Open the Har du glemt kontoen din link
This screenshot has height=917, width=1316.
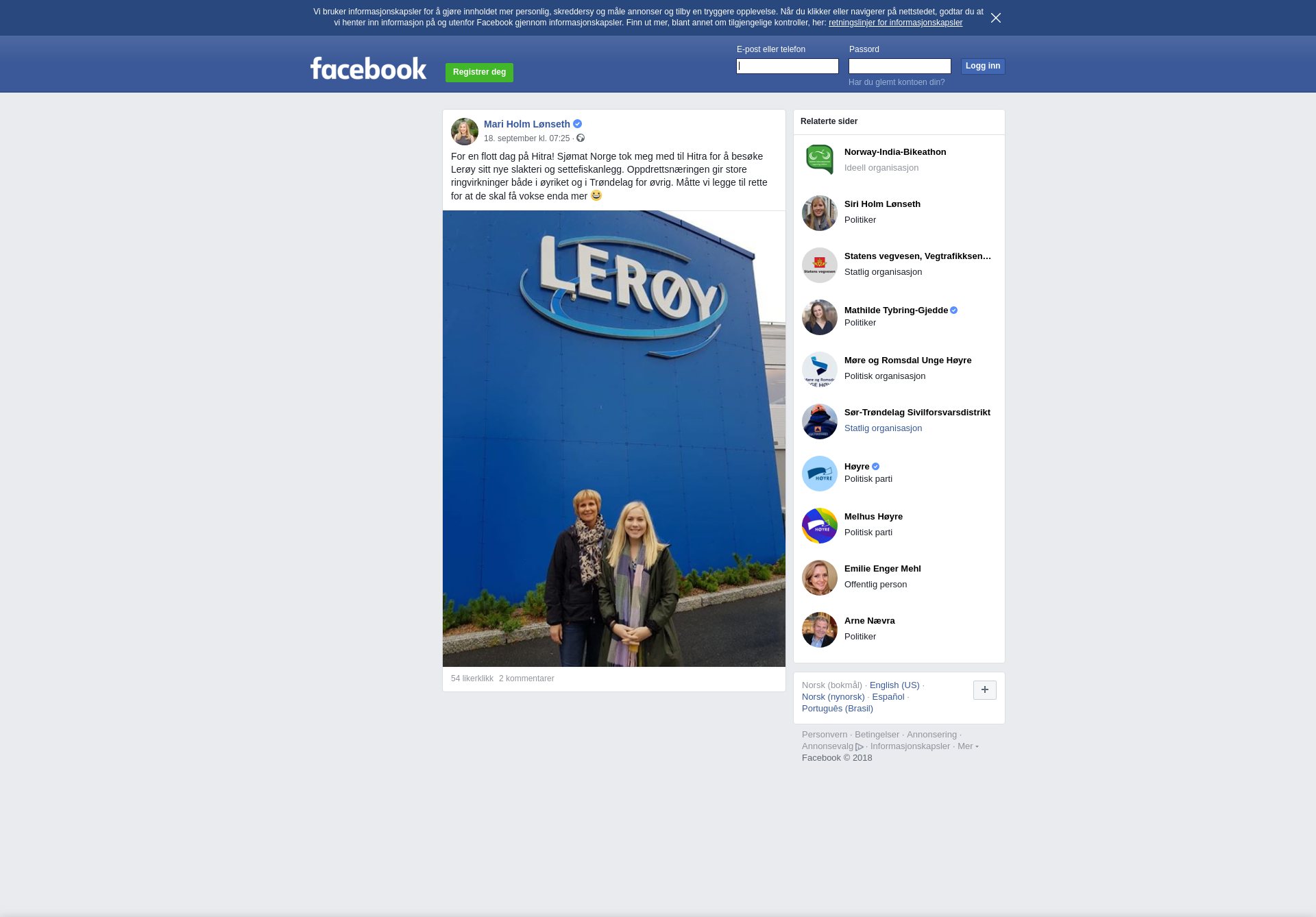[896, 82]
